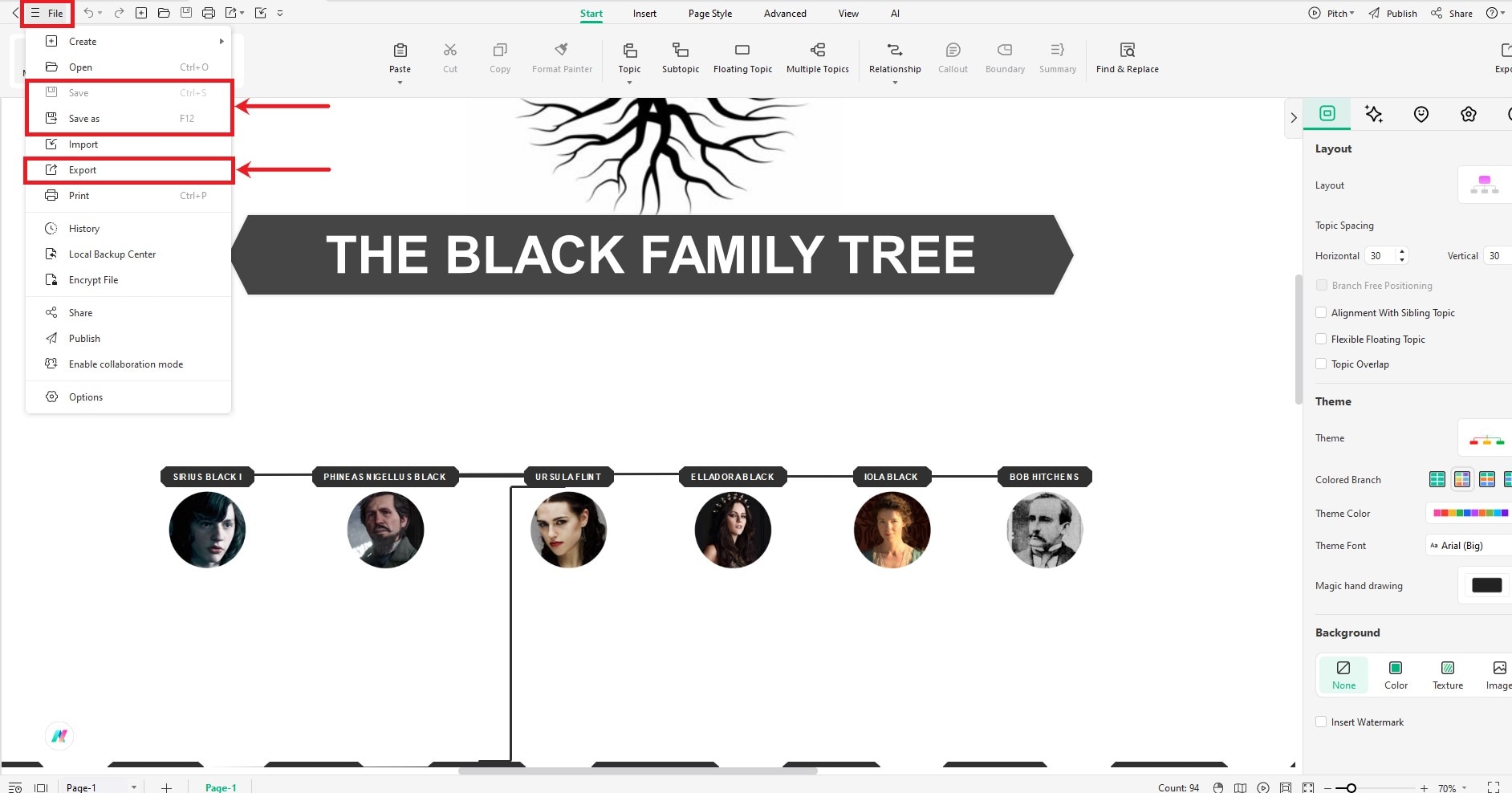Screen dimensions: 1512x793
Task: Click the zoom slider handle
Action: [1351, 788]
